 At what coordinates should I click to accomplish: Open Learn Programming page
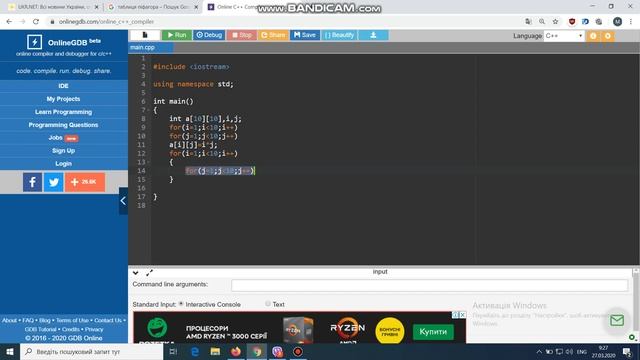[63, 112]
